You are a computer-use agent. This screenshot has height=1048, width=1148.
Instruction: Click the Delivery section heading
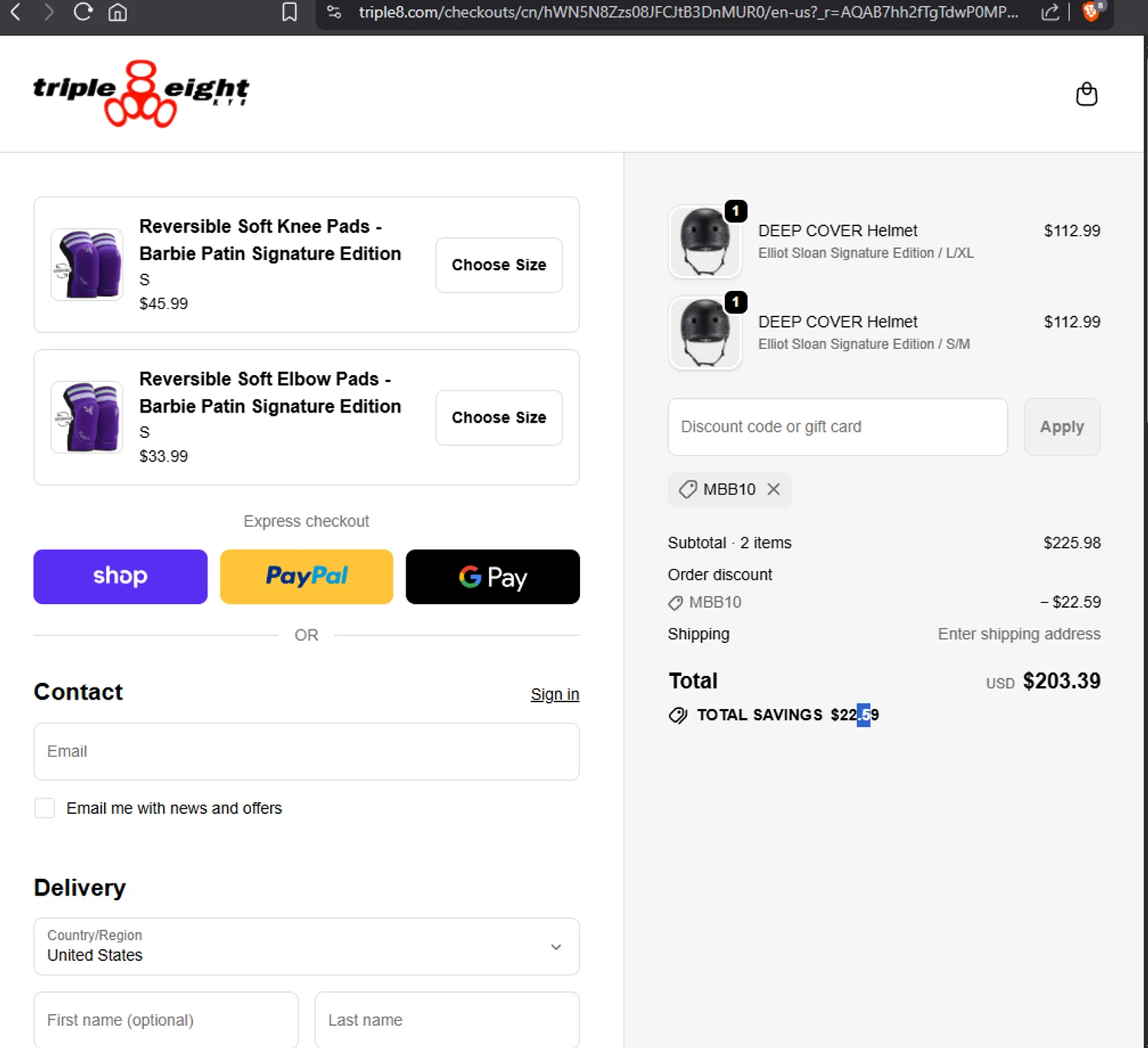[80, 888]
